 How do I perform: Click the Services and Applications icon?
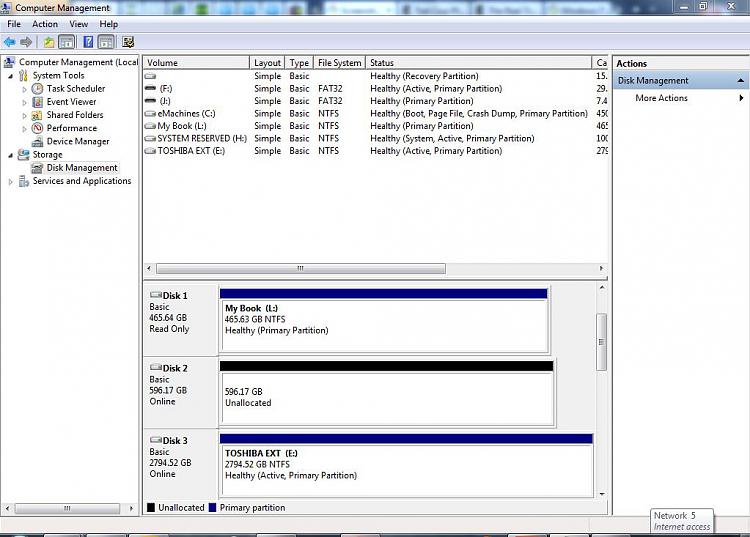(23, 181)
